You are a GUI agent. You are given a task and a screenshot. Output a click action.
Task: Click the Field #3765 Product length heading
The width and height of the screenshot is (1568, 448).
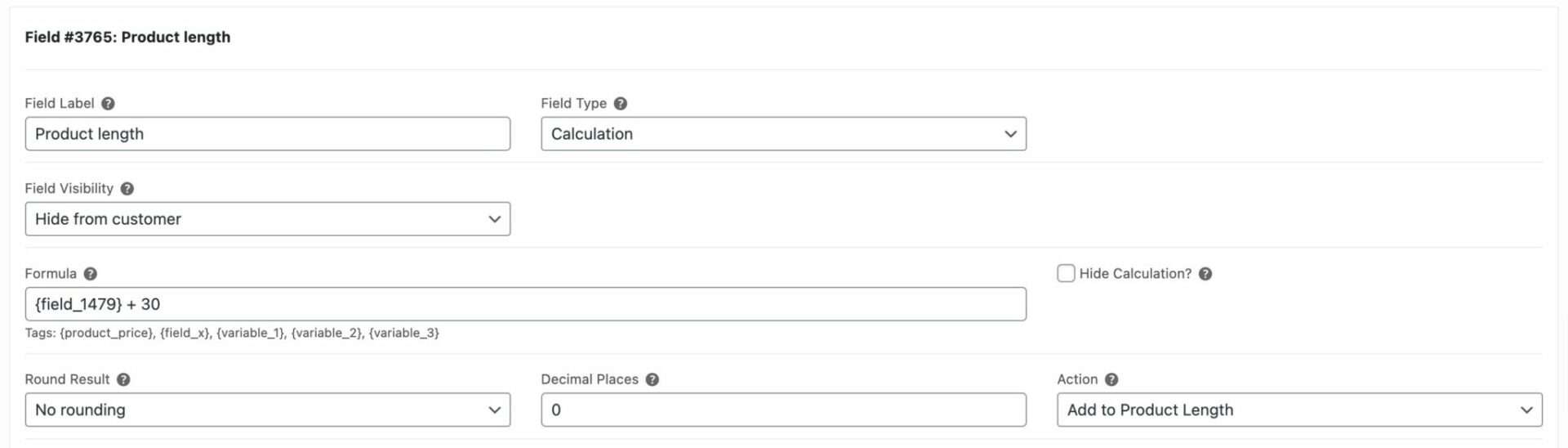point(127,37)
